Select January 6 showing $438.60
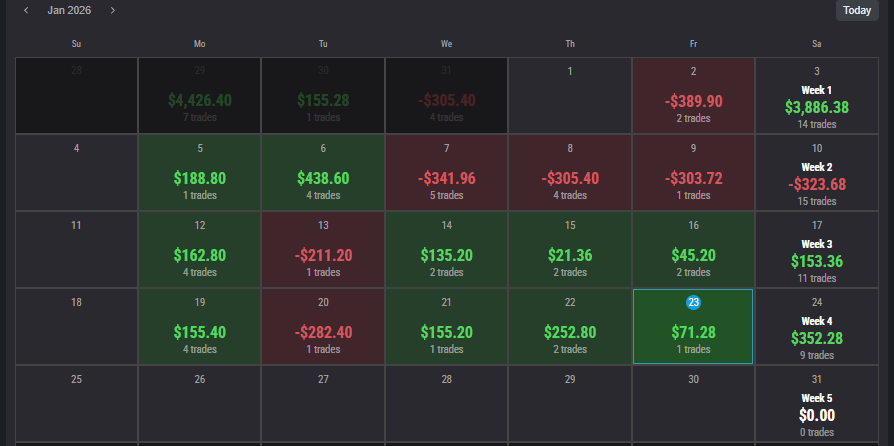894x446 pixels. click(x=323, y=173)
